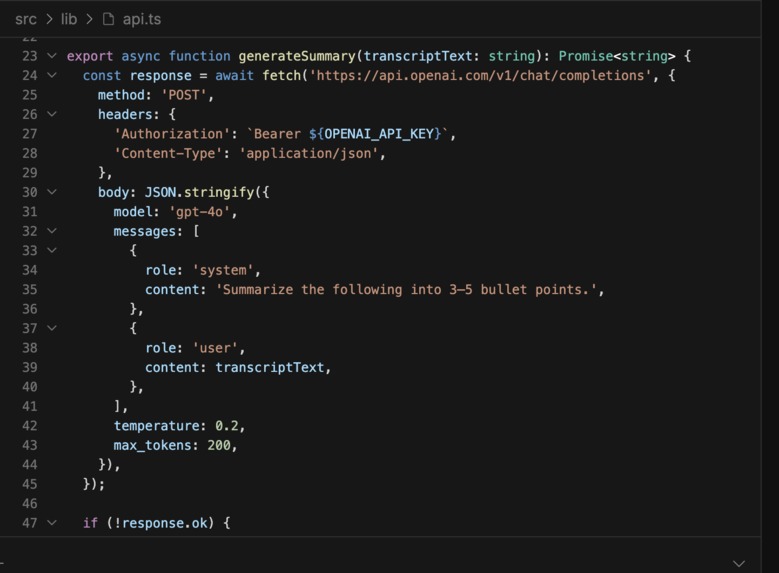The height and width of the screenshot is (573, 779).
Task: Click line number 35 in the gutter
Action: point(29,290)
